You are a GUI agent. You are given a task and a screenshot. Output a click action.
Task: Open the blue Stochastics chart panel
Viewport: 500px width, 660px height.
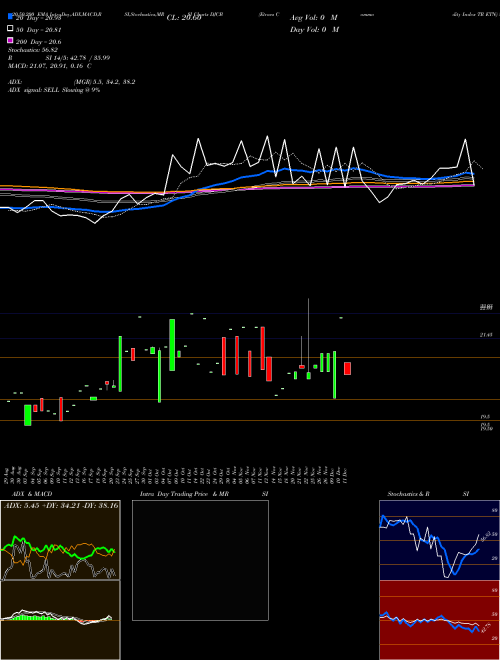click(x=439, y=540)
